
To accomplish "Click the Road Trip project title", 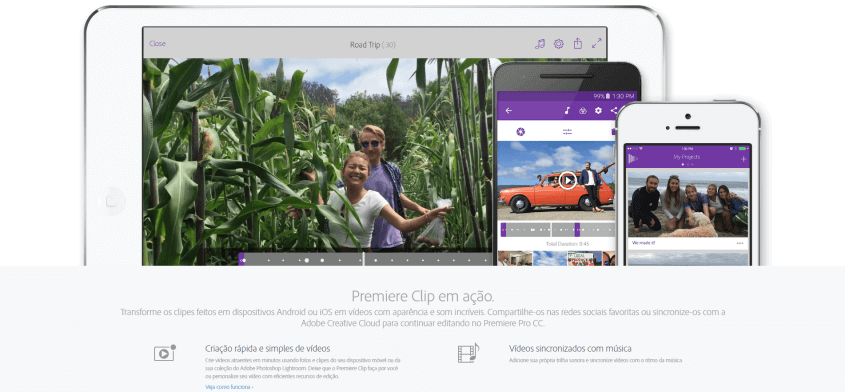I will (372, 45).
